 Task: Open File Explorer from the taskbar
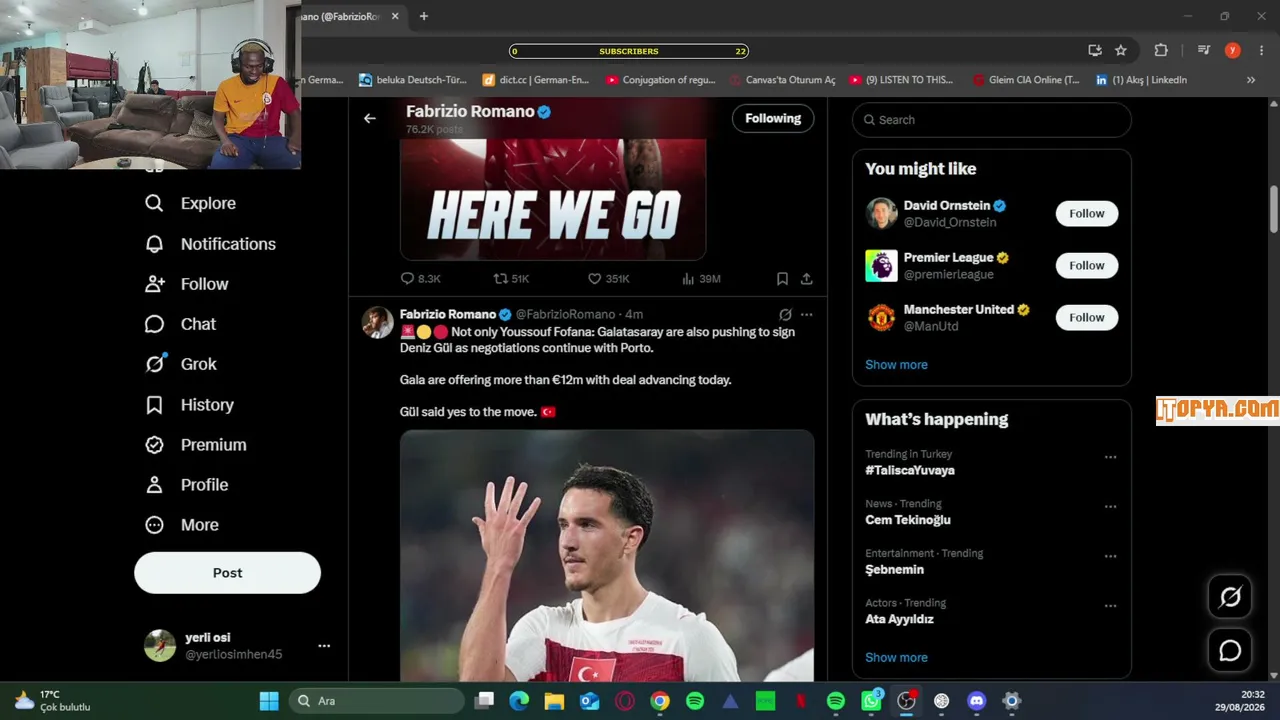coord(554,701)
